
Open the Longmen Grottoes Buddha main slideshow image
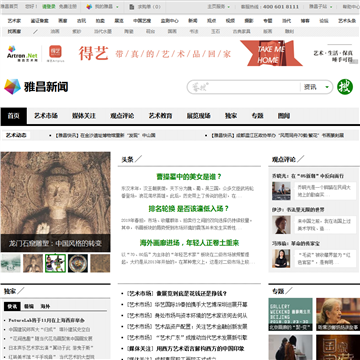[55, 202]
